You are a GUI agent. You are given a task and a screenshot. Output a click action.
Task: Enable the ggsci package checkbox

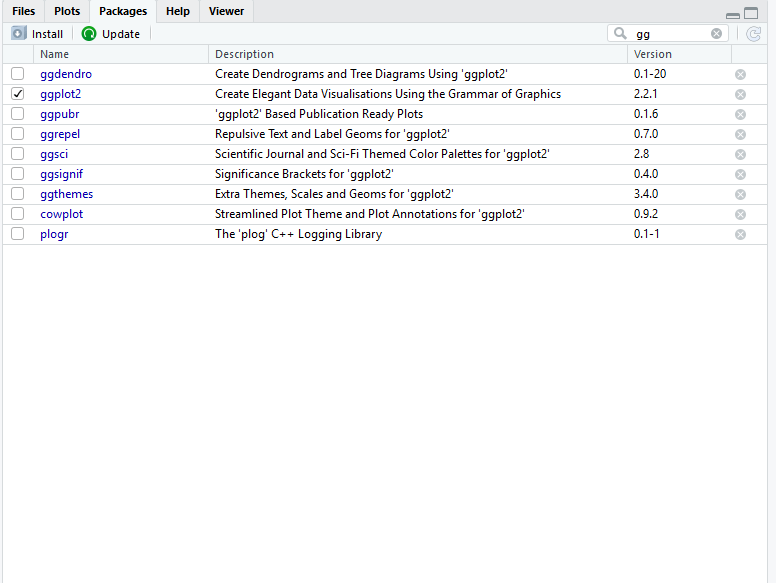17,153
